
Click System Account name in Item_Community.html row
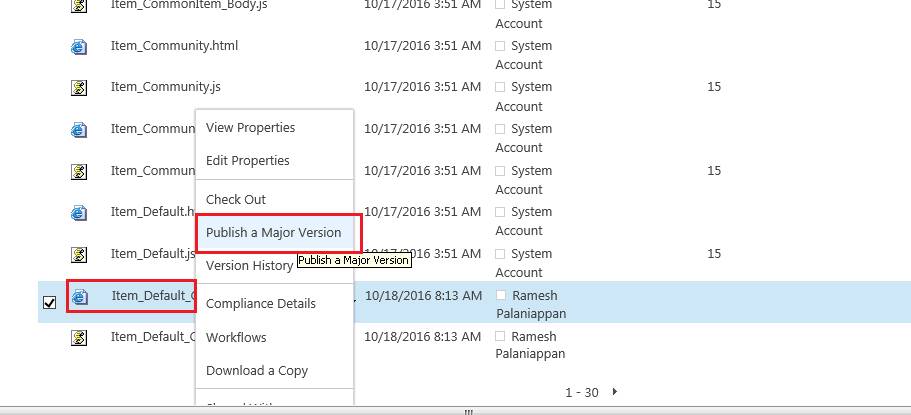pyautogui.click(x=523, y=55)
